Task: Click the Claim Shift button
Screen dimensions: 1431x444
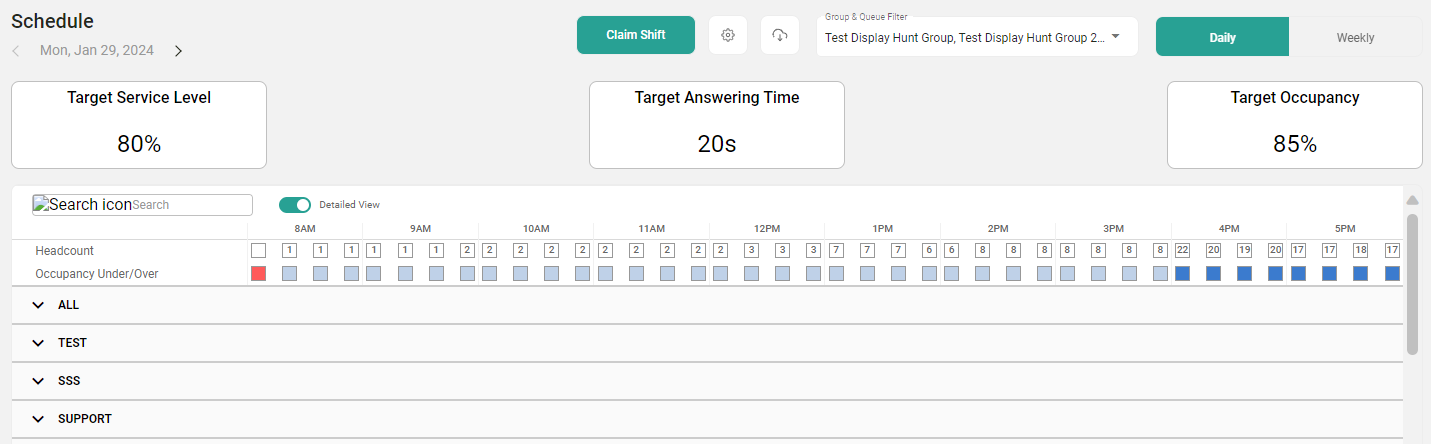Action: click(x=635, y=35)
